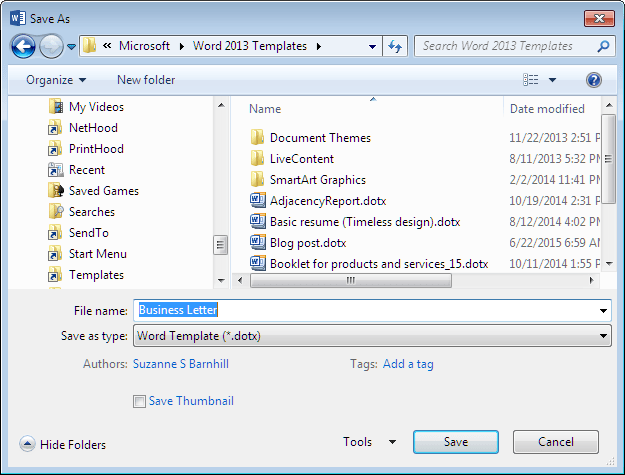Sort by the Name column header
Viewport: 625px width, 475px height.
(x=265, y=109)
